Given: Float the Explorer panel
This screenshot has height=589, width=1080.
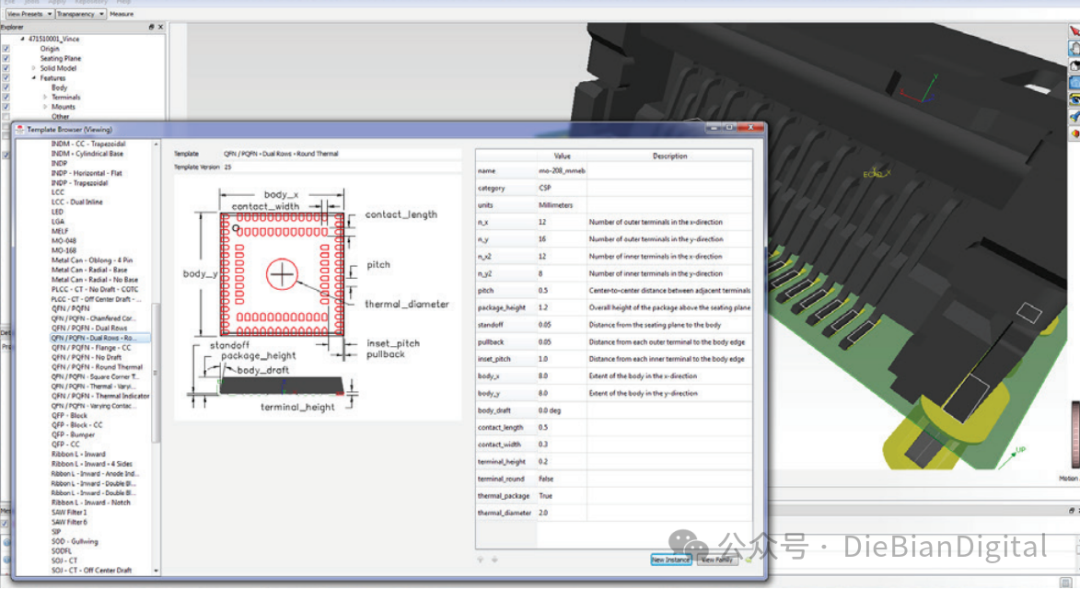Looking at the screenshot, I should (x=152, y=27).
